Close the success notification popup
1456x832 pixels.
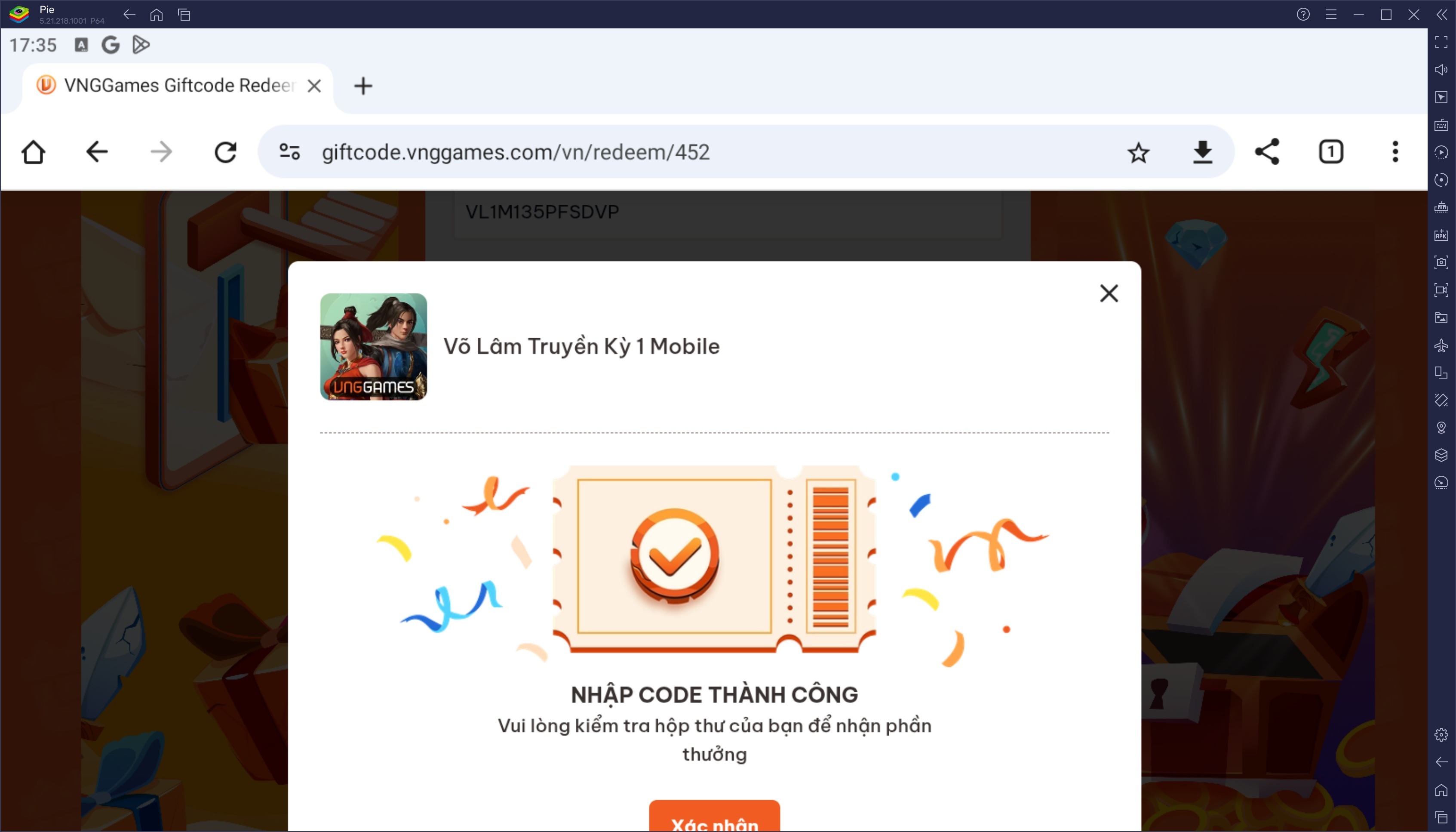[x=1108, y=293]
